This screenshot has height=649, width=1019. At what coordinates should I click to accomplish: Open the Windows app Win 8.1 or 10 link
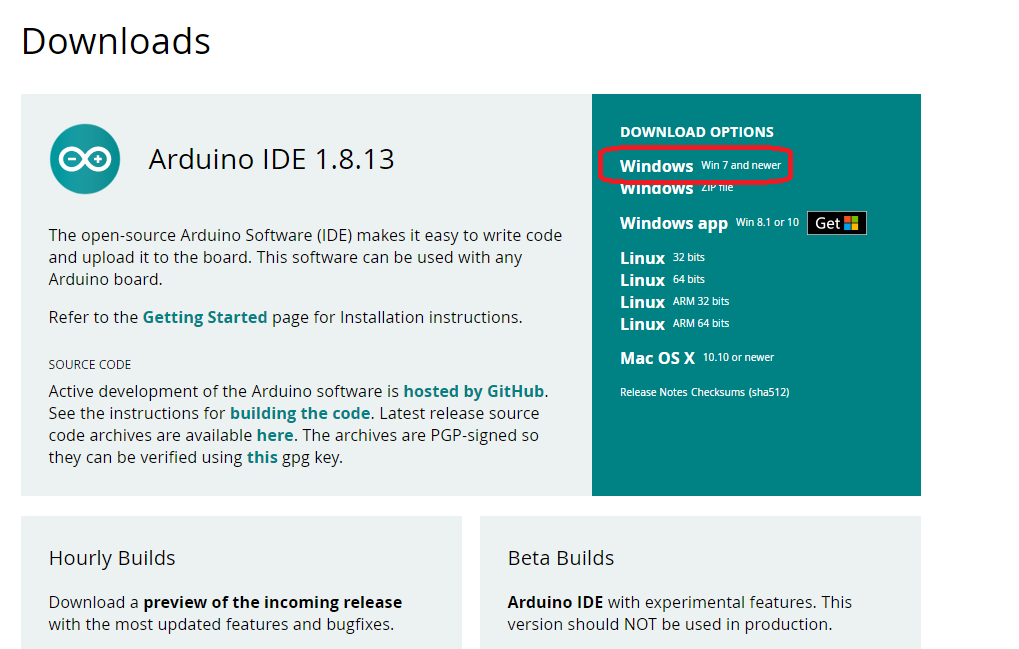[x=709, y=223]
